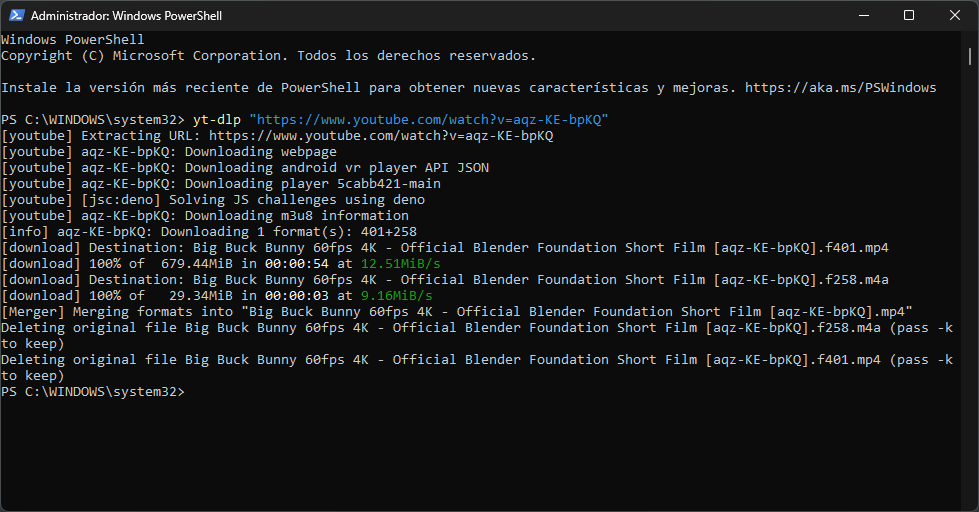Click the Destination line ending in .f258.m4a
This screenshot has width=979, height=512.
click(445, 280)
